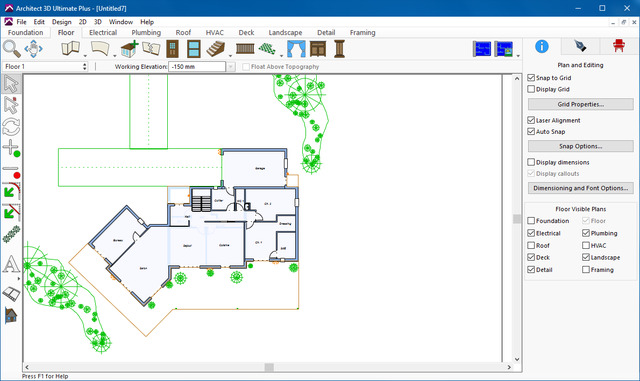Open the split 2D/3D view icon
This screenshot has height=381, width=640.
coord(504,49)
